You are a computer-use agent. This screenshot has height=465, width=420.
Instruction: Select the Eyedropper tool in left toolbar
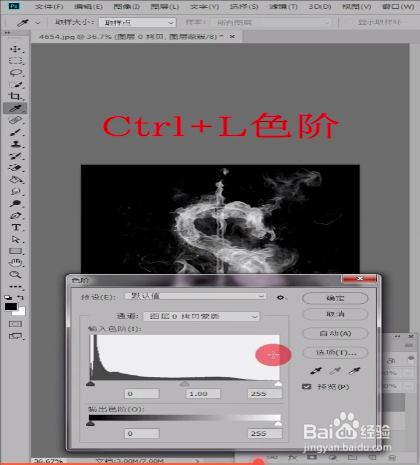coord(15,108)
